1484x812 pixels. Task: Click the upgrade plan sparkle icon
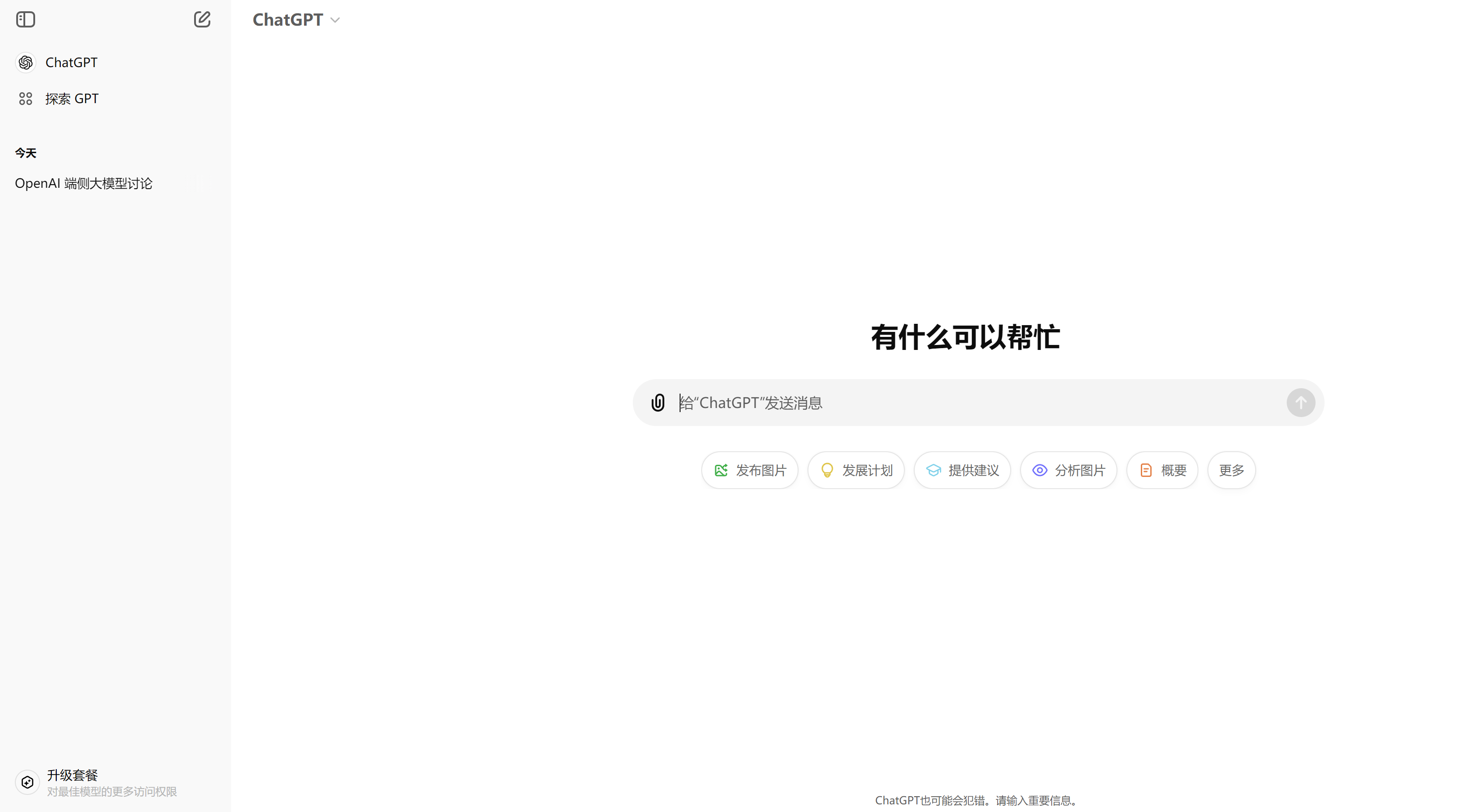[x=27, y=782]
